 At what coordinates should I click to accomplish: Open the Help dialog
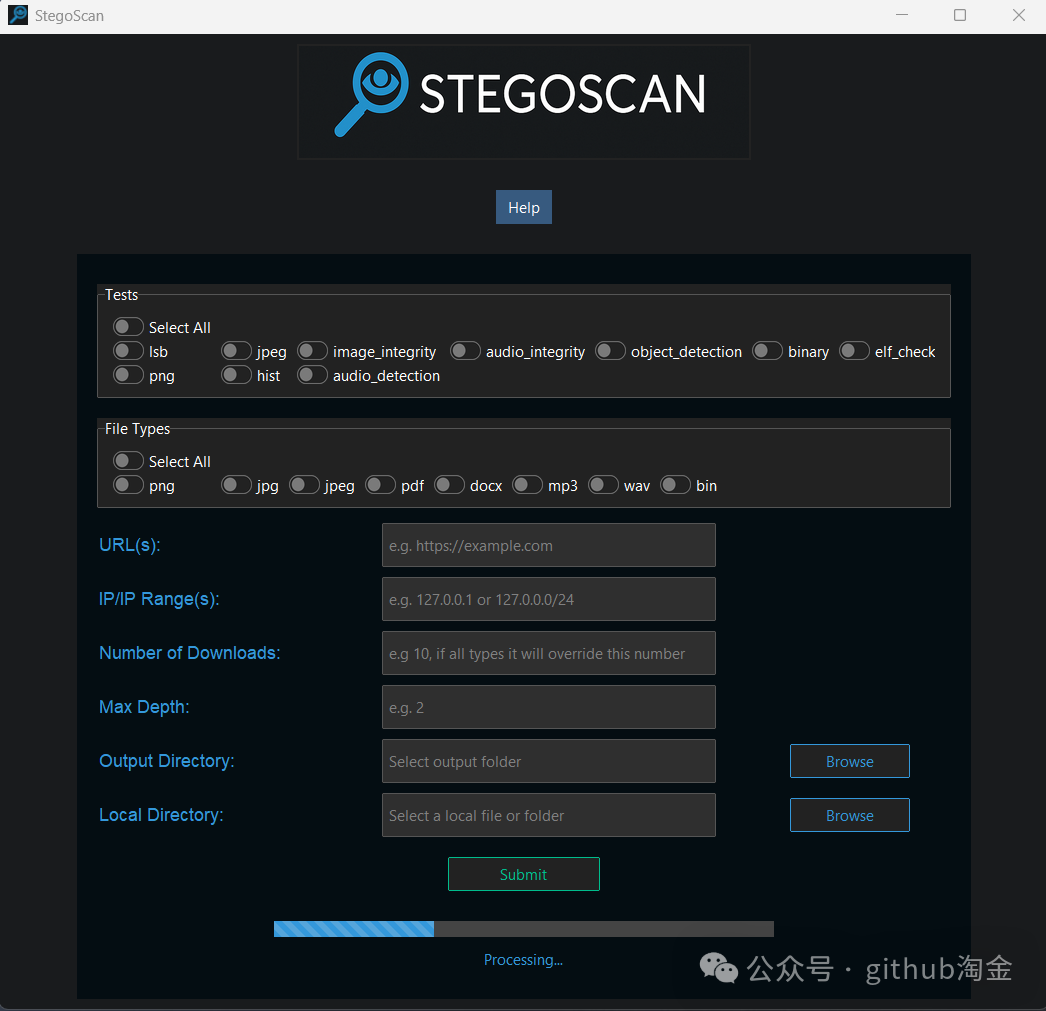click(x=523, y=207)
